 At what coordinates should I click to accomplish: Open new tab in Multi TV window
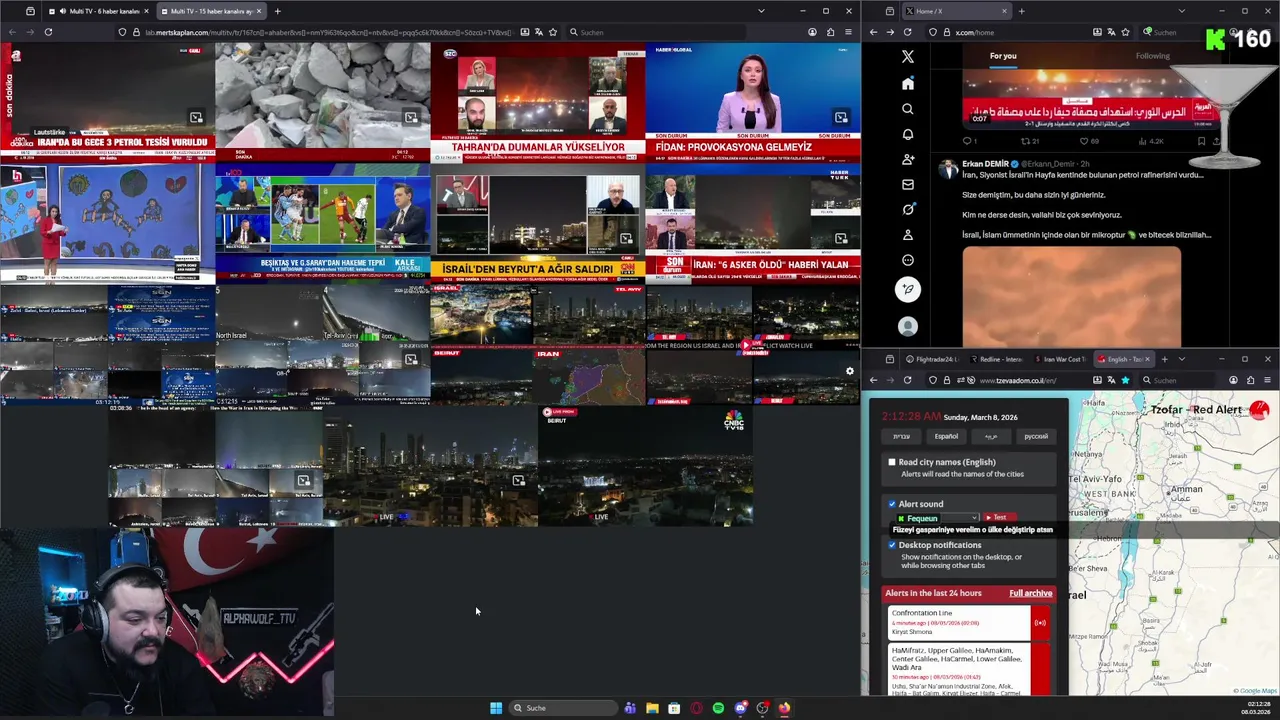277,11
